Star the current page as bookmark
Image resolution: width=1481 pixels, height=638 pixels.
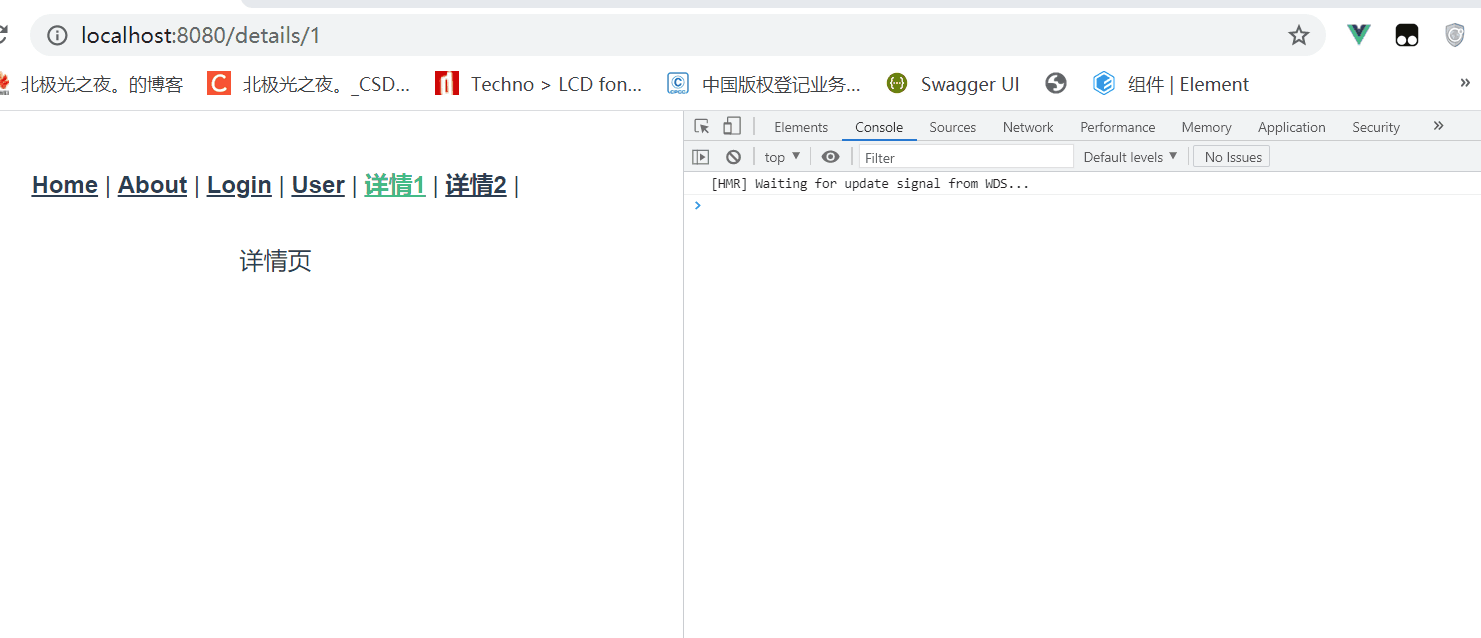pyautogui.click(x=1298, y=35)
